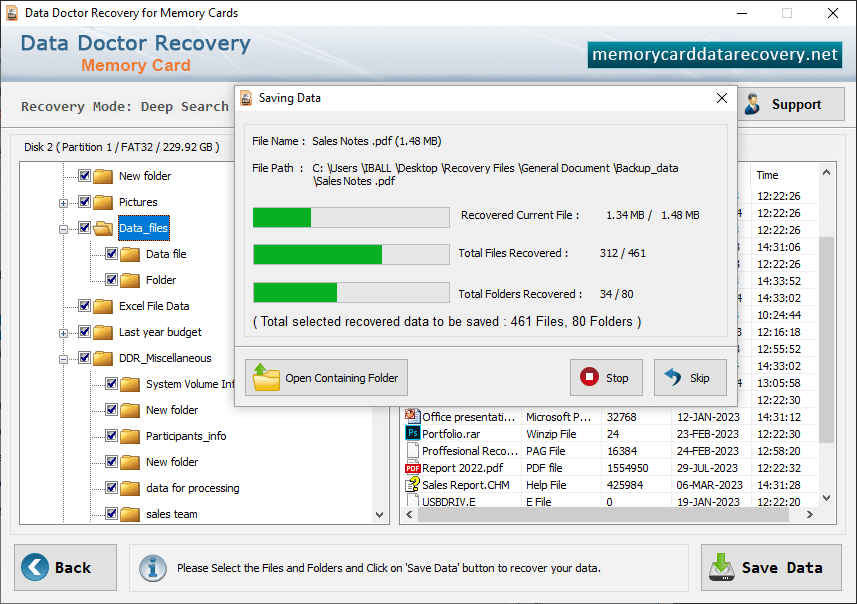
Task: Select the Data_files tree item label
Action: pos(144,228)
